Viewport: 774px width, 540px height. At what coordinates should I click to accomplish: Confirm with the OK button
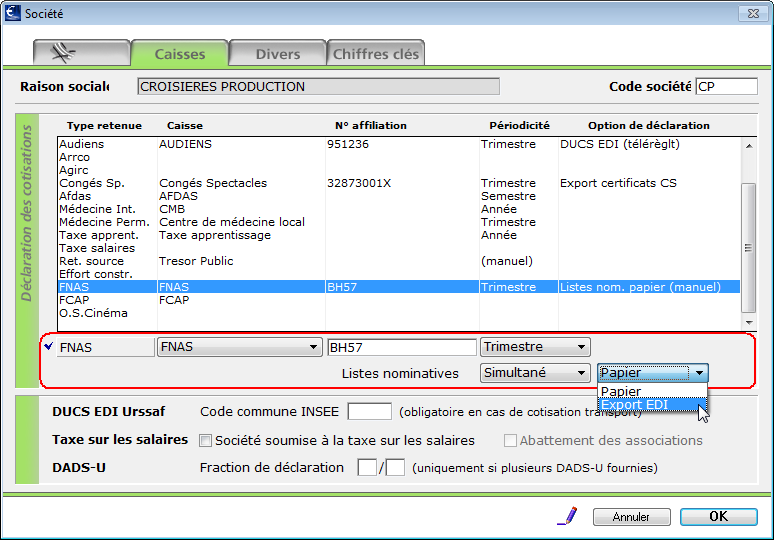(x=718, y=516)
